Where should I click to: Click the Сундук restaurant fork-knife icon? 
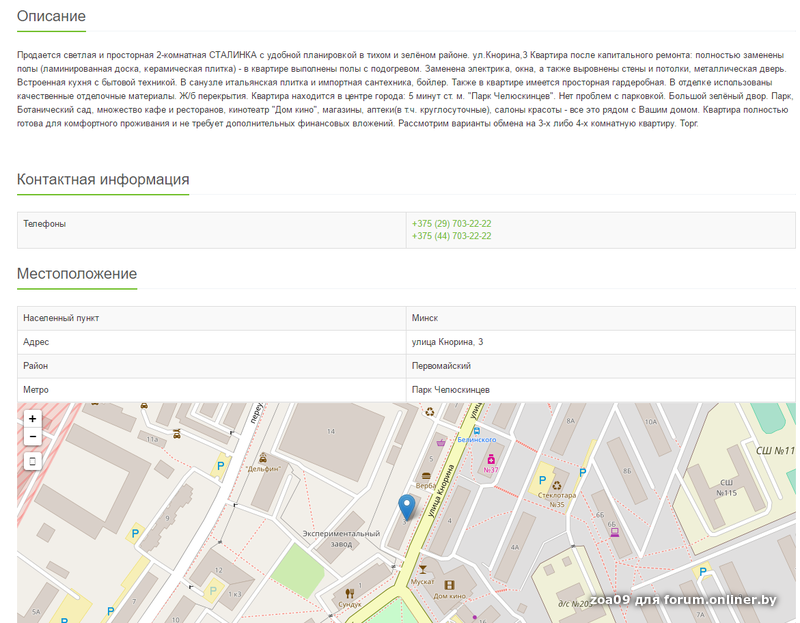tap(349, 593)
